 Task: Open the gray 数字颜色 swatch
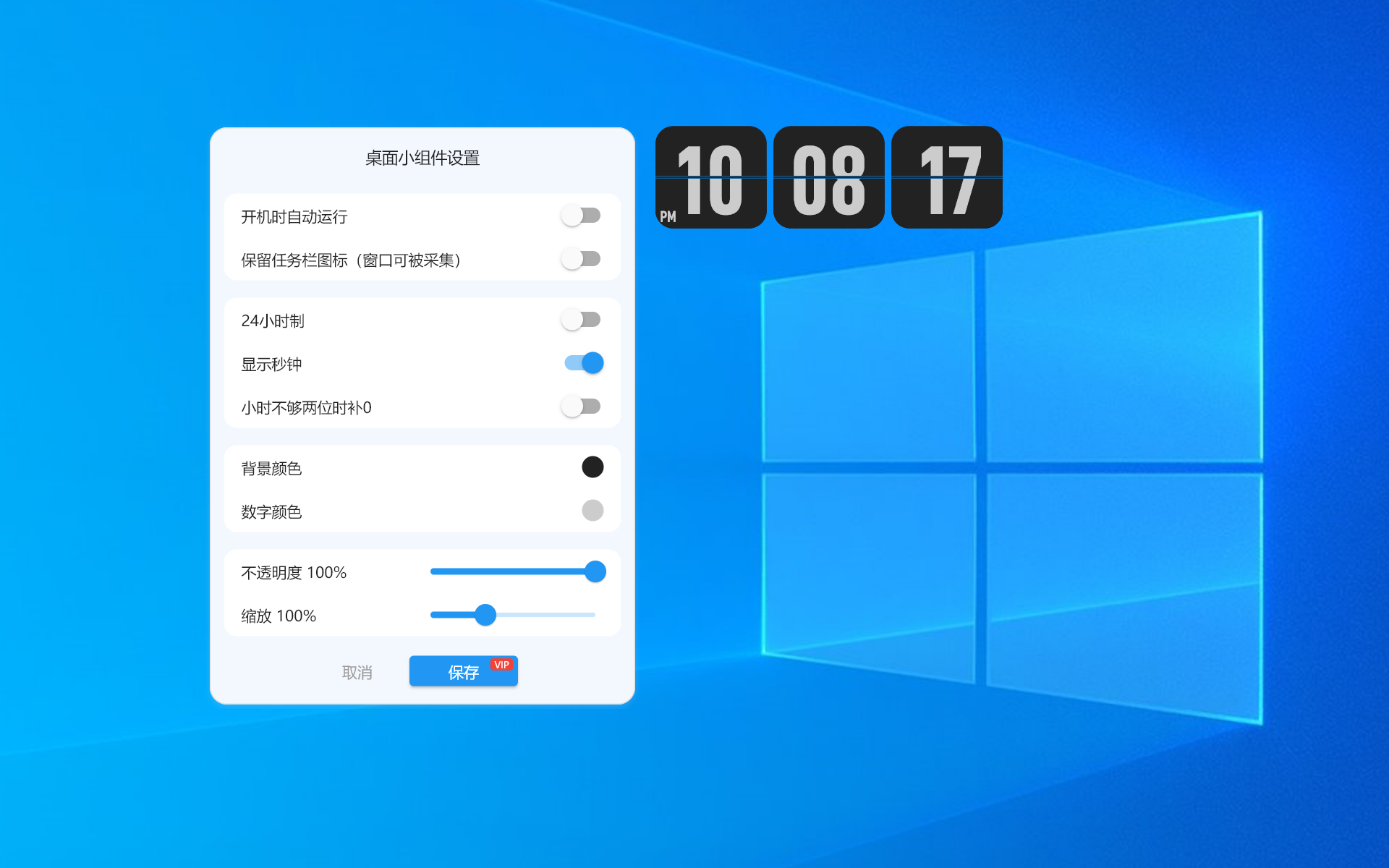[x=592, y=511]
